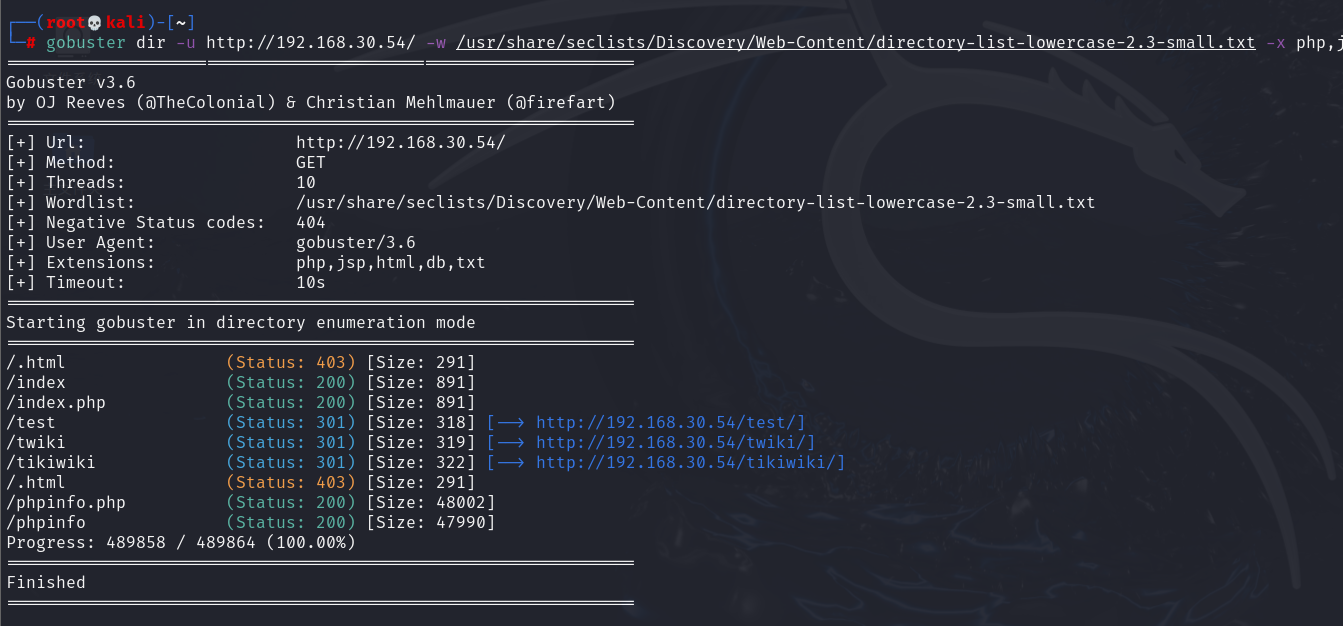Click the /phpinfo.php result entry
This screenshot has width=1343, height=626.
(x=66, y=502)
